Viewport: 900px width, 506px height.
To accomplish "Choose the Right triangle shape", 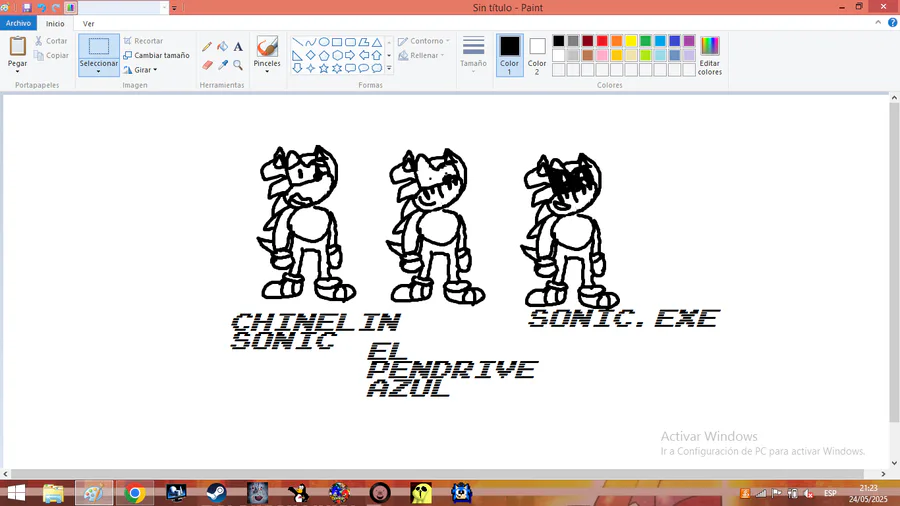I will [297, 55].
